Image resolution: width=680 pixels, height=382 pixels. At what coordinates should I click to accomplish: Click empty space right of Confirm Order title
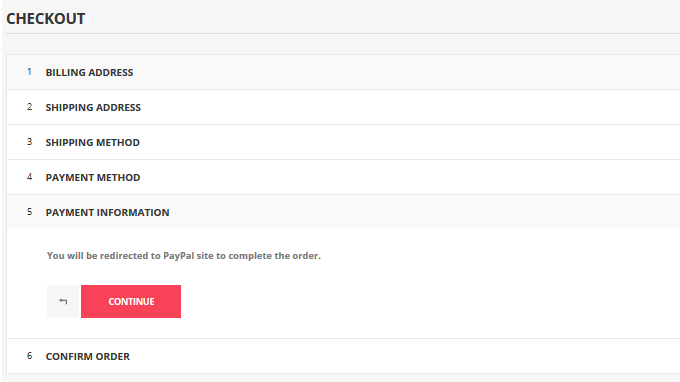pyautogui.click(x=403, y=356)
